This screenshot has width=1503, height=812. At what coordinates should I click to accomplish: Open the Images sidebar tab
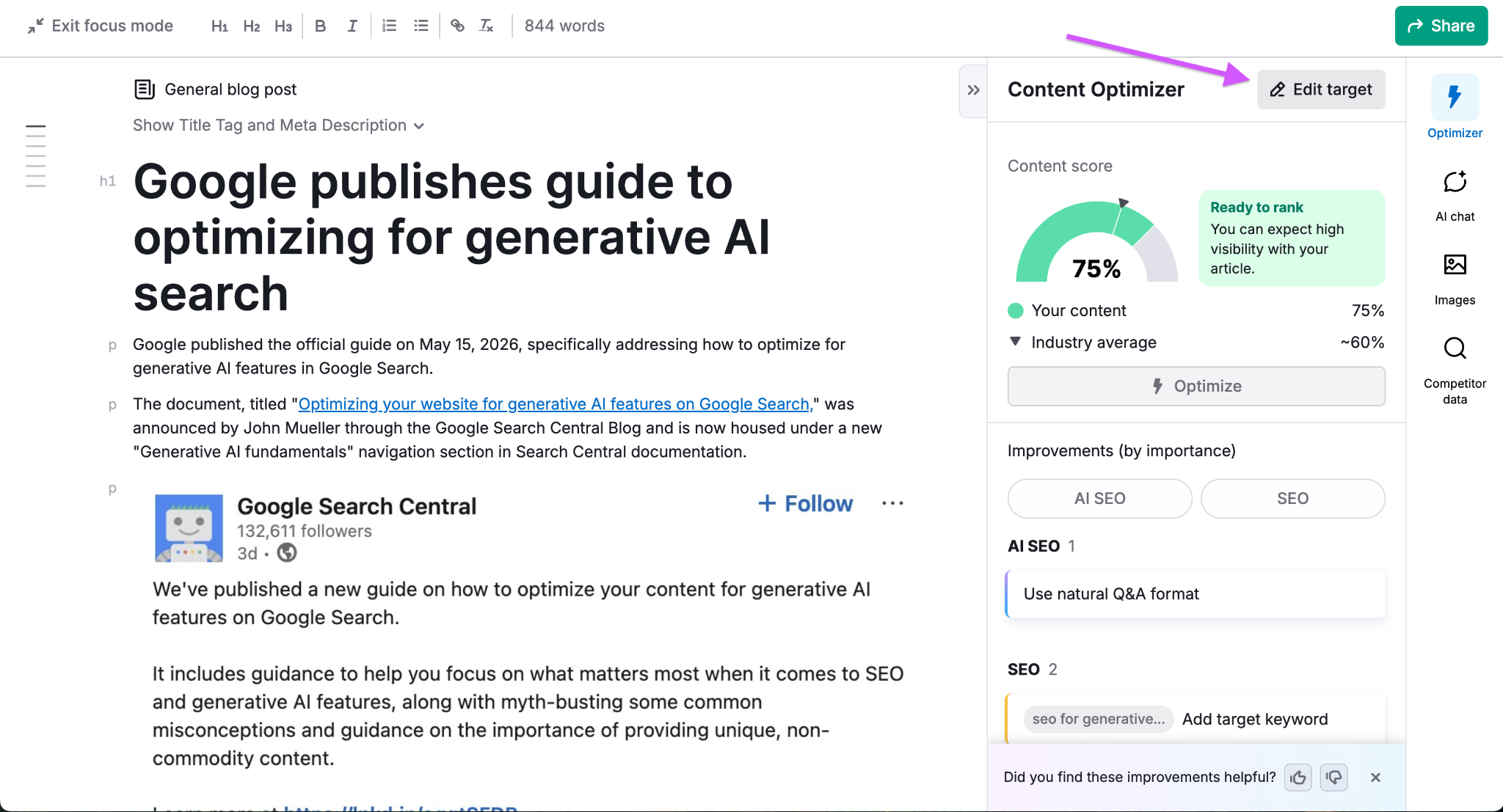pos(1455,279)
